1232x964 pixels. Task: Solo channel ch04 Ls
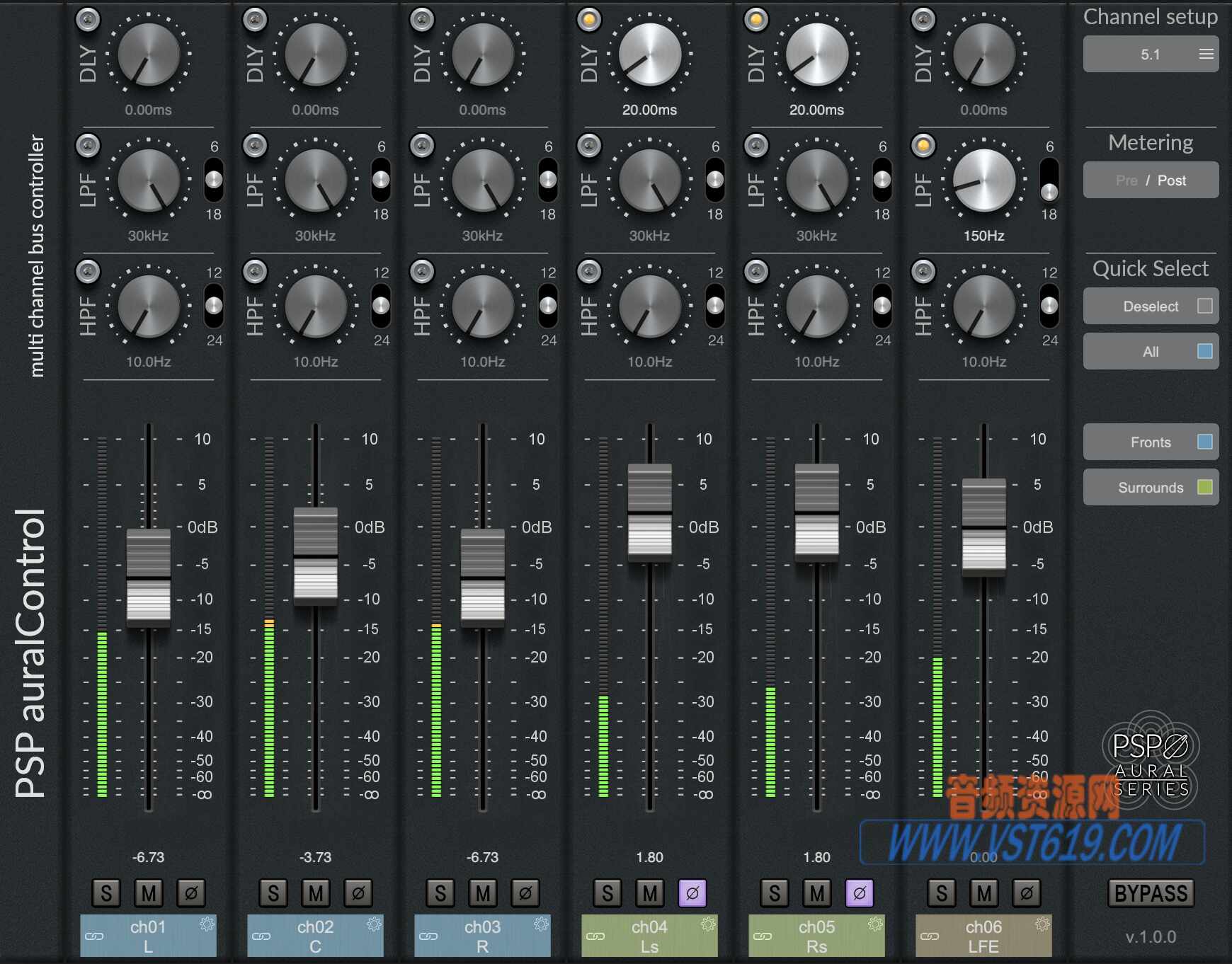[x=608, y=893]
